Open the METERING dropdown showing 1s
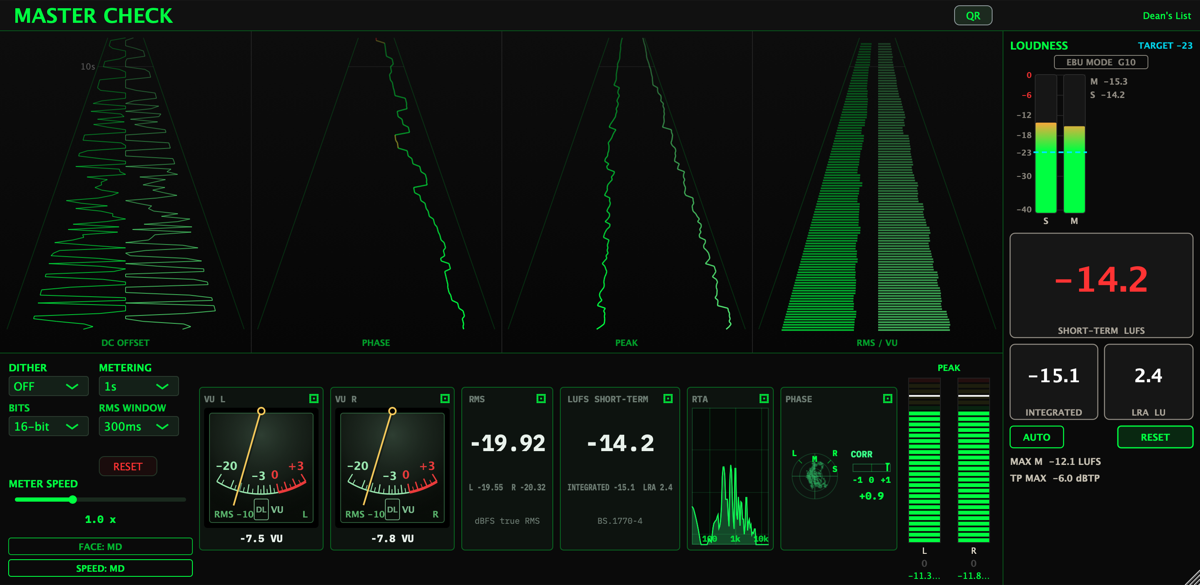The height and width of the screenshot is (585, 1200). click(x=138, y=386)
